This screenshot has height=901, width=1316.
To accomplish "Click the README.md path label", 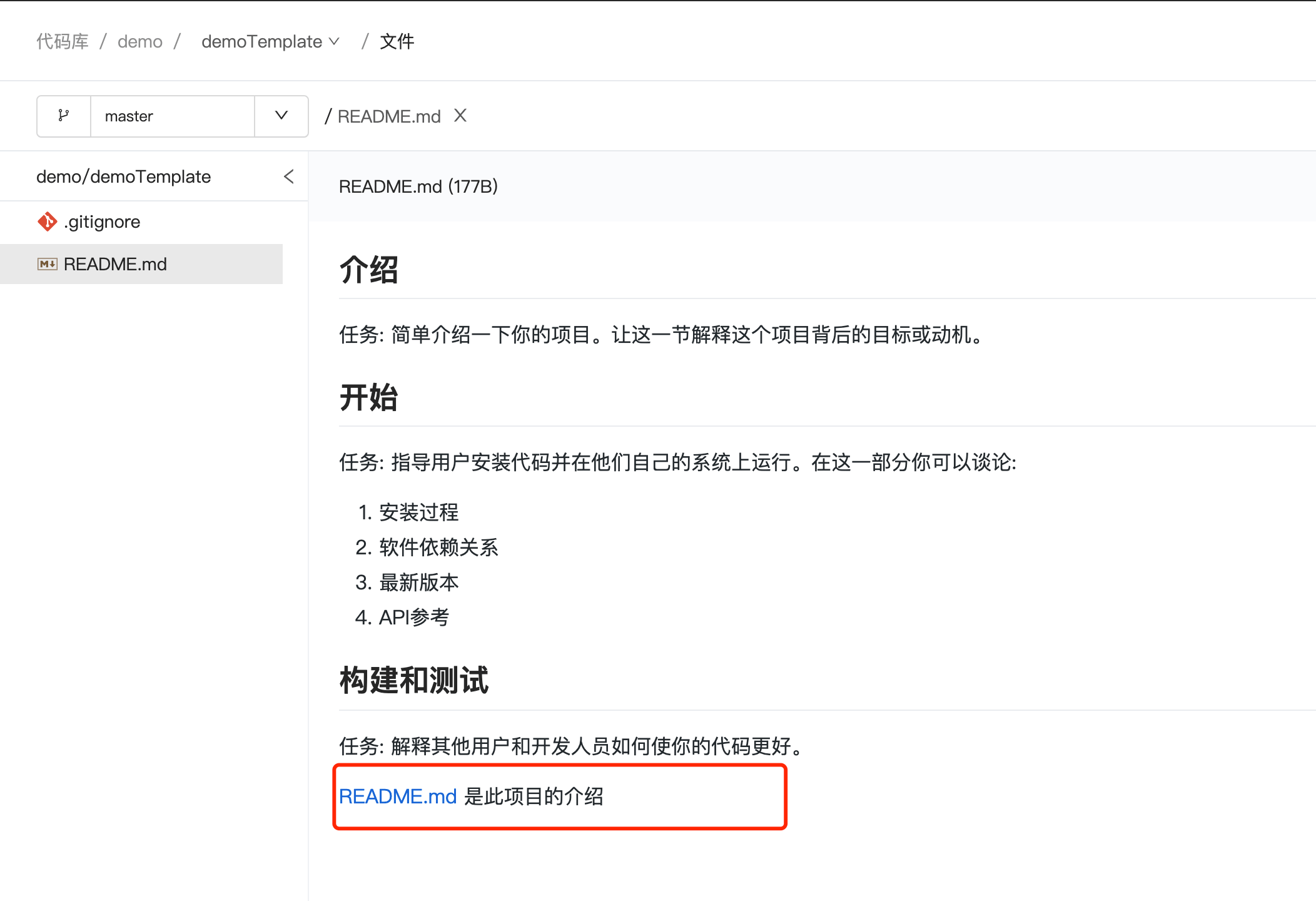I will coord(388,116).
